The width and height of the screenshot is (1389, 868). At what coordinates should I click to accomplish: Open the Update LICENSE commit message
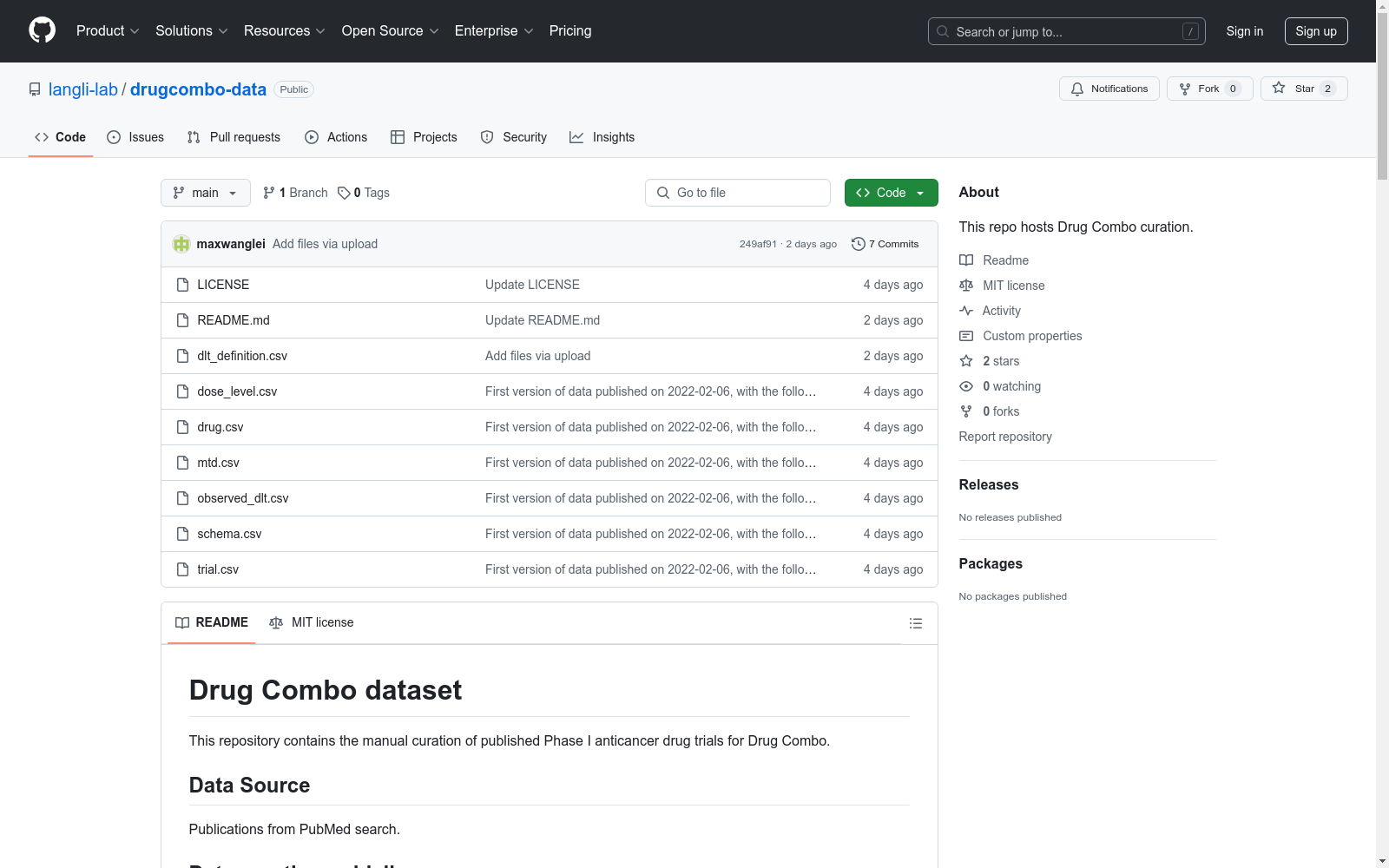tap(532, 285)
